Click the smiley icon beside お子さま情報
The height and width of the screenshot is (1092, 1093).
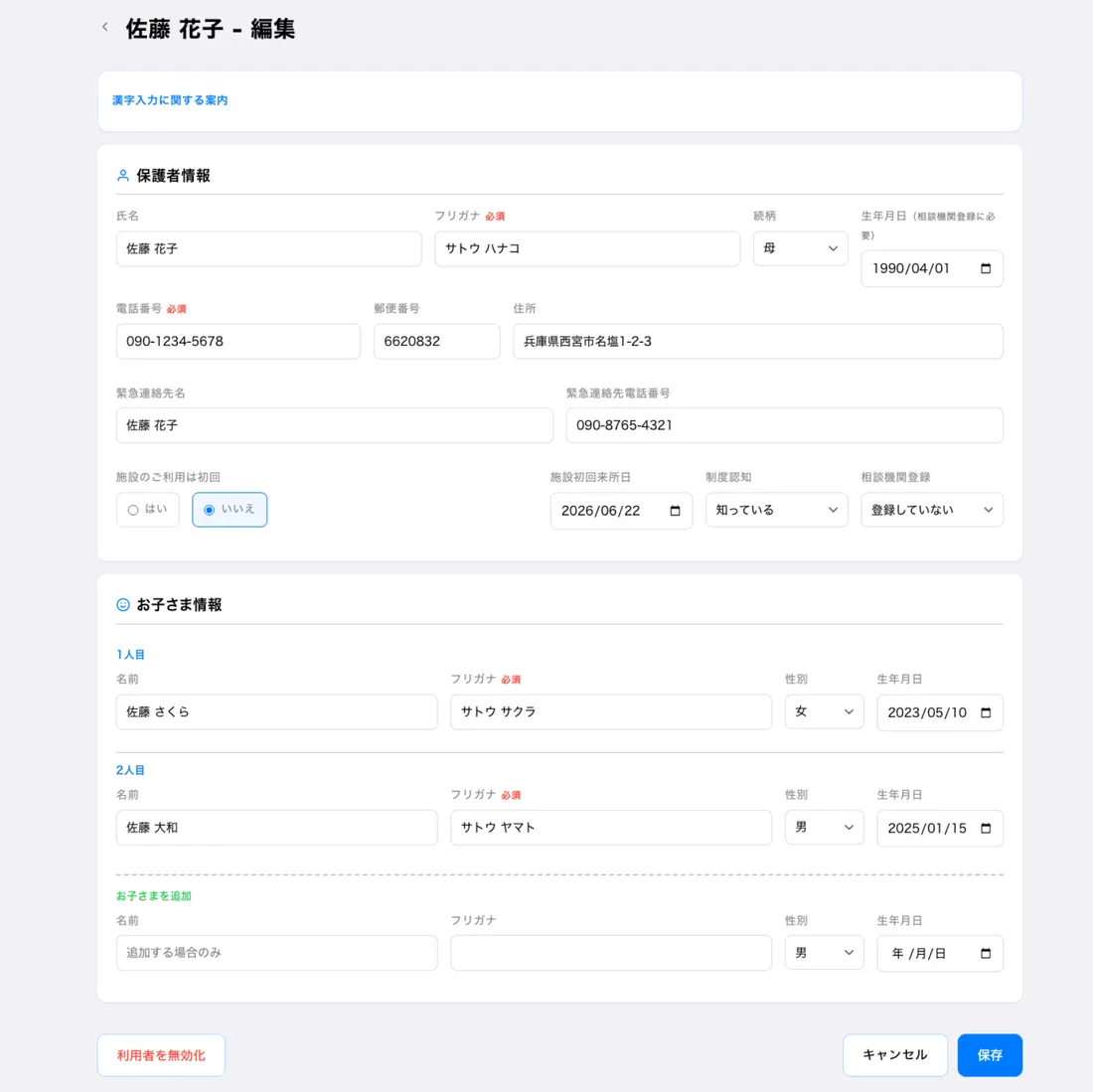tap(122, 605)
